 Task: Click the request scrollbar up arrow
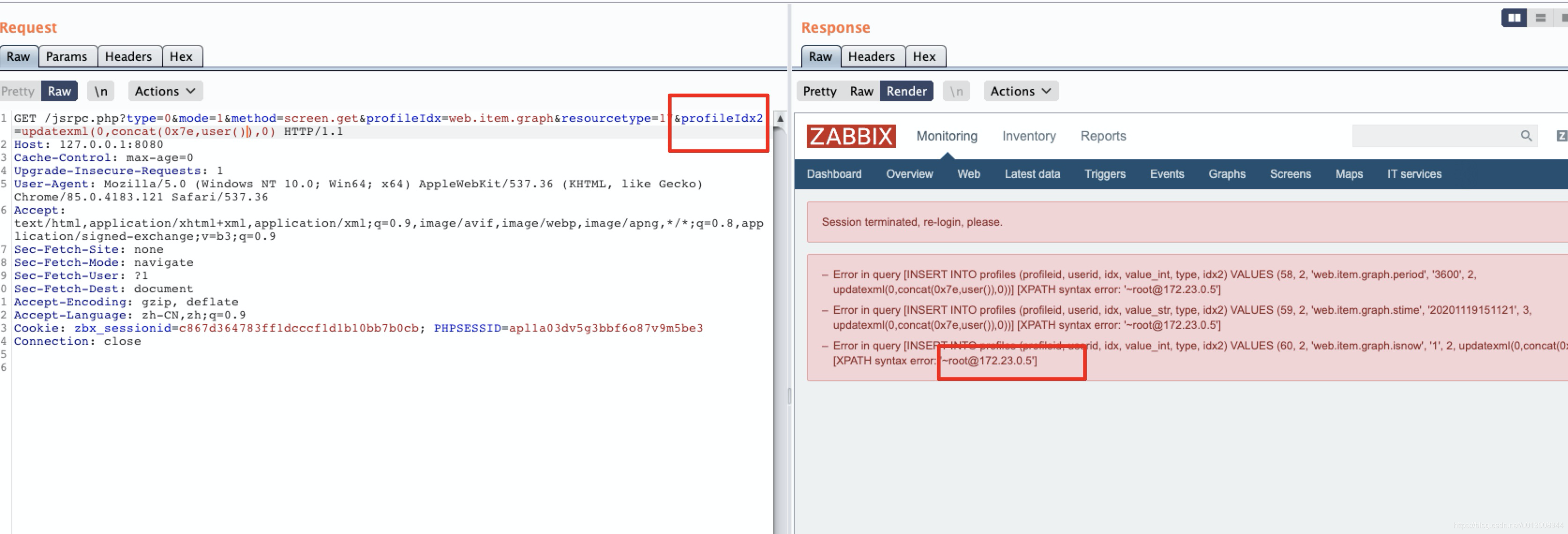pos(780,119)
